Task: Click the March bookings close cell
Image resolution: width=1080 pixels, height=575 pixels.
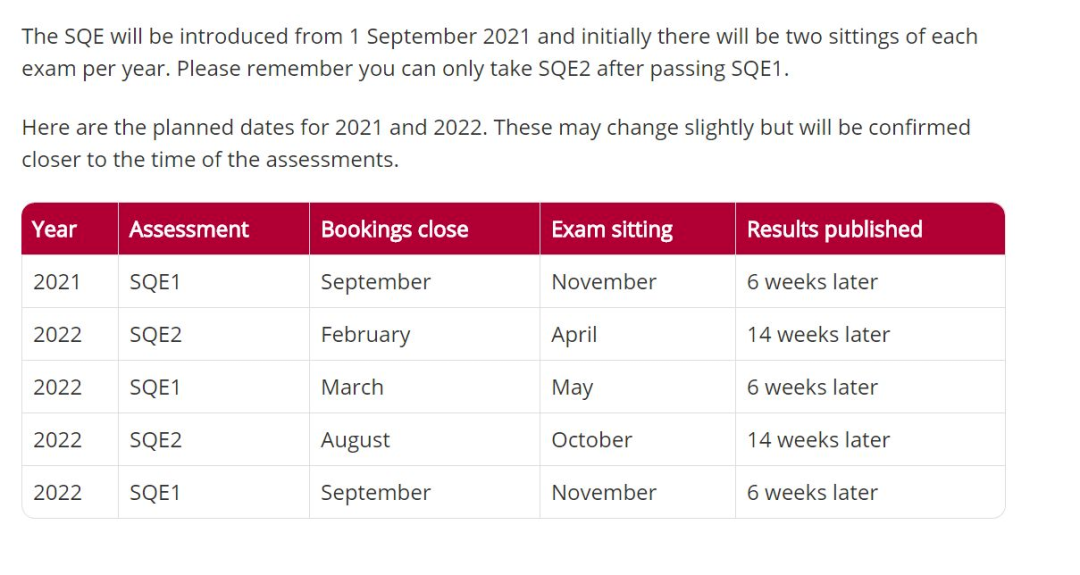Action: [352, 387]
